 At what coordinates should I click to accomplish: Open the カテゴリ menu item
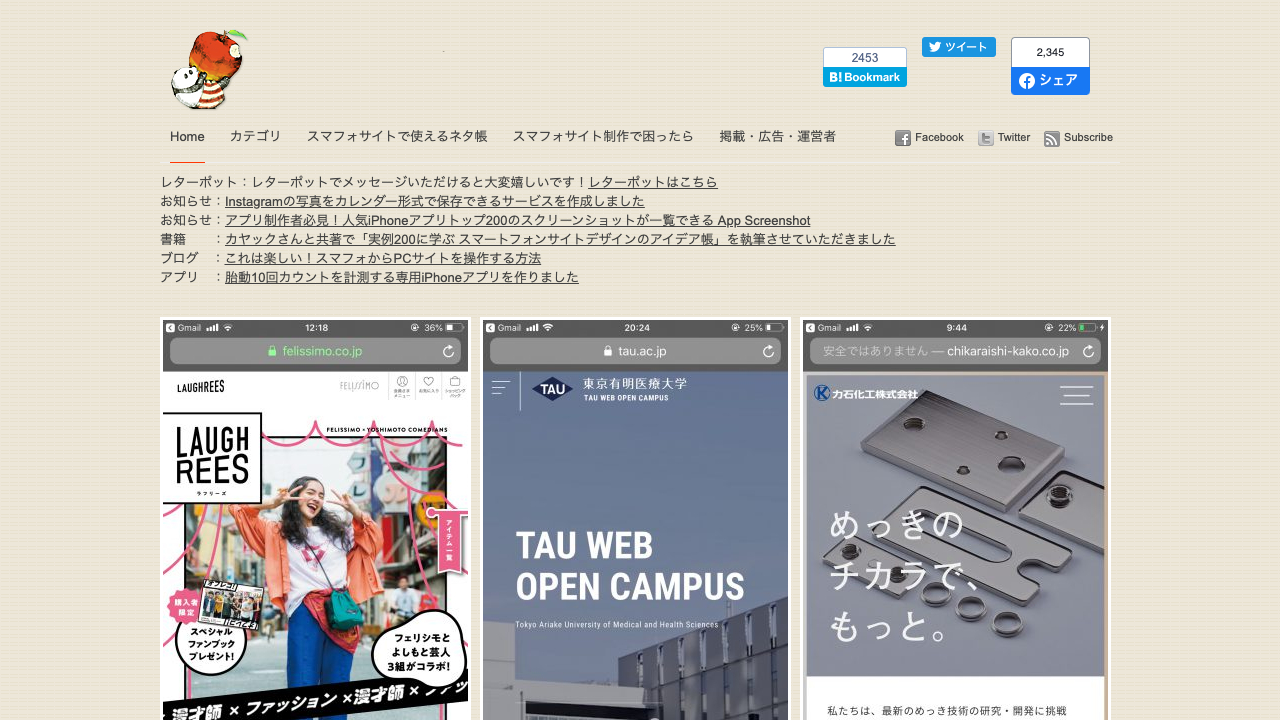coord(255,137)
